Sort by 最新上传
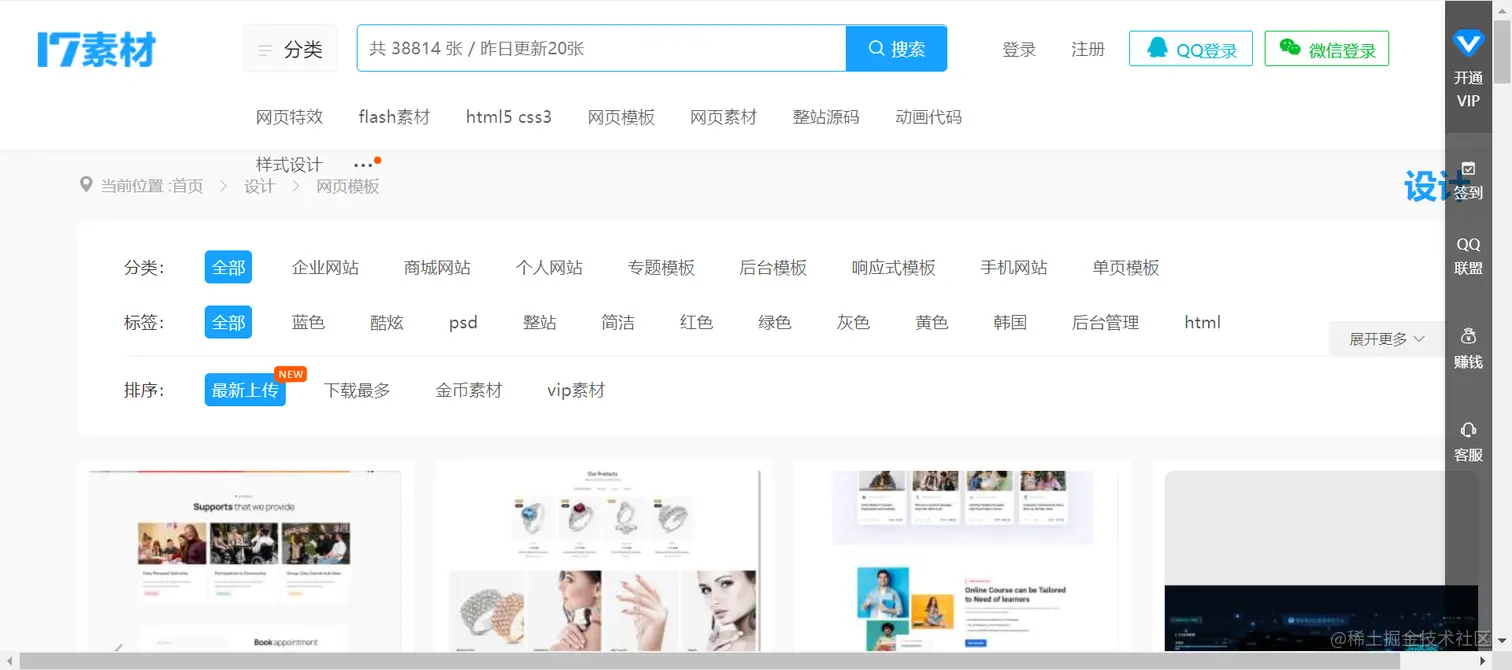Screen dimensions: 1512x670 (245, 390)
